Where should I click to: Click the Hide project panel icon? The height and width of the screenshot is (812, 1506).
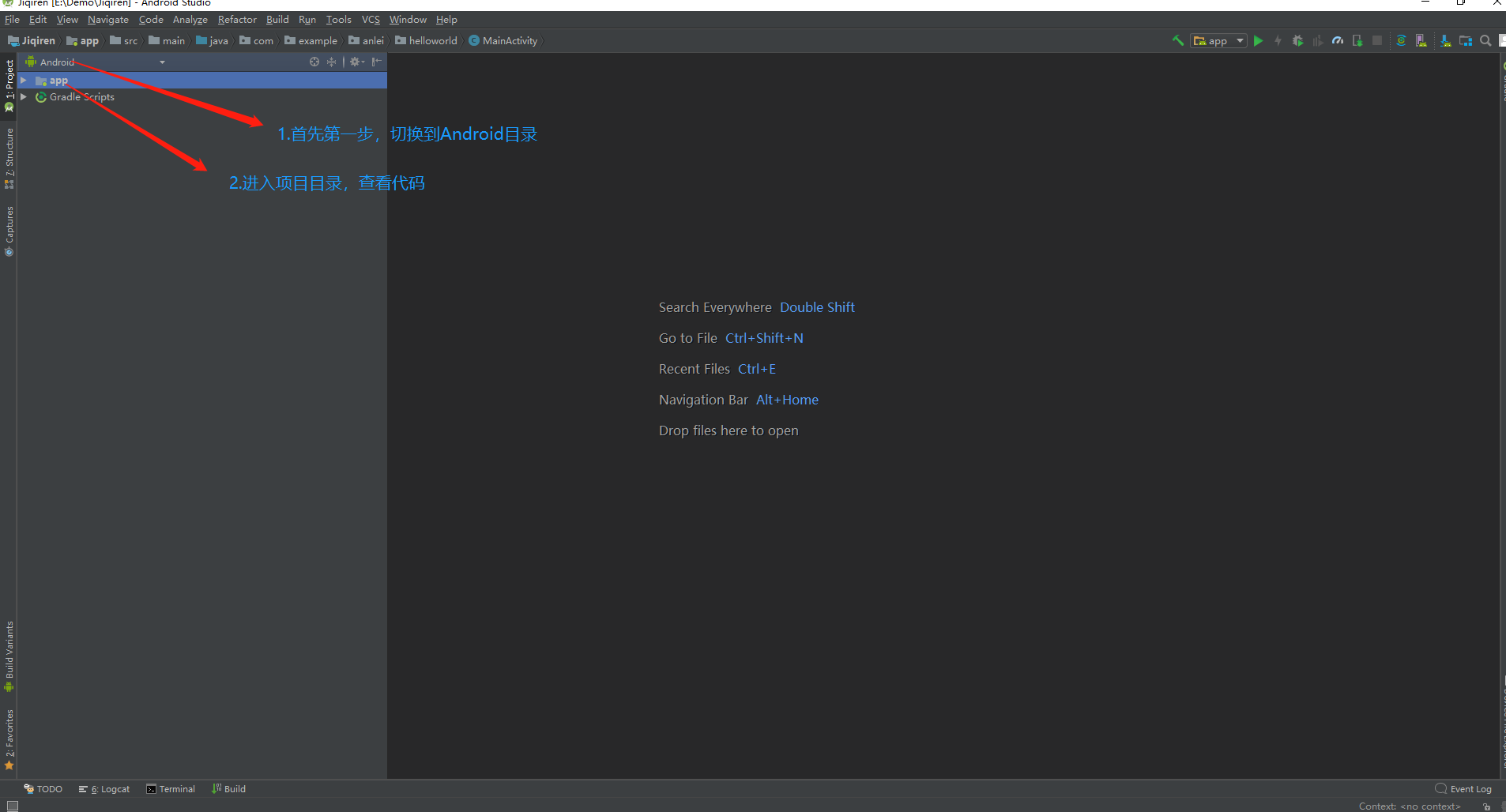pyautogui.click(x=377, y=62)
